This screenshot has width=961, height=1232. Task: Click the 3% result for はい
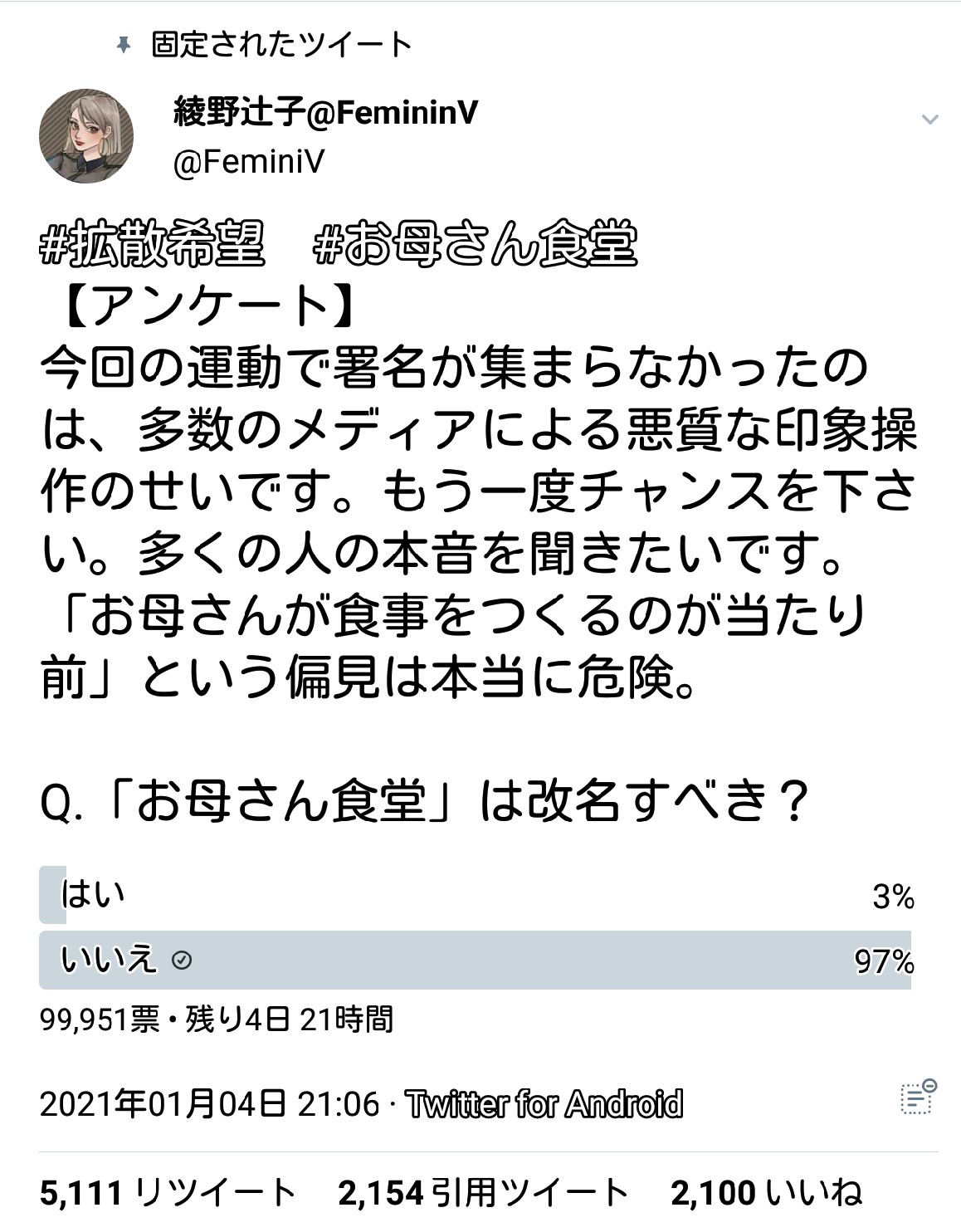point(893,897)
